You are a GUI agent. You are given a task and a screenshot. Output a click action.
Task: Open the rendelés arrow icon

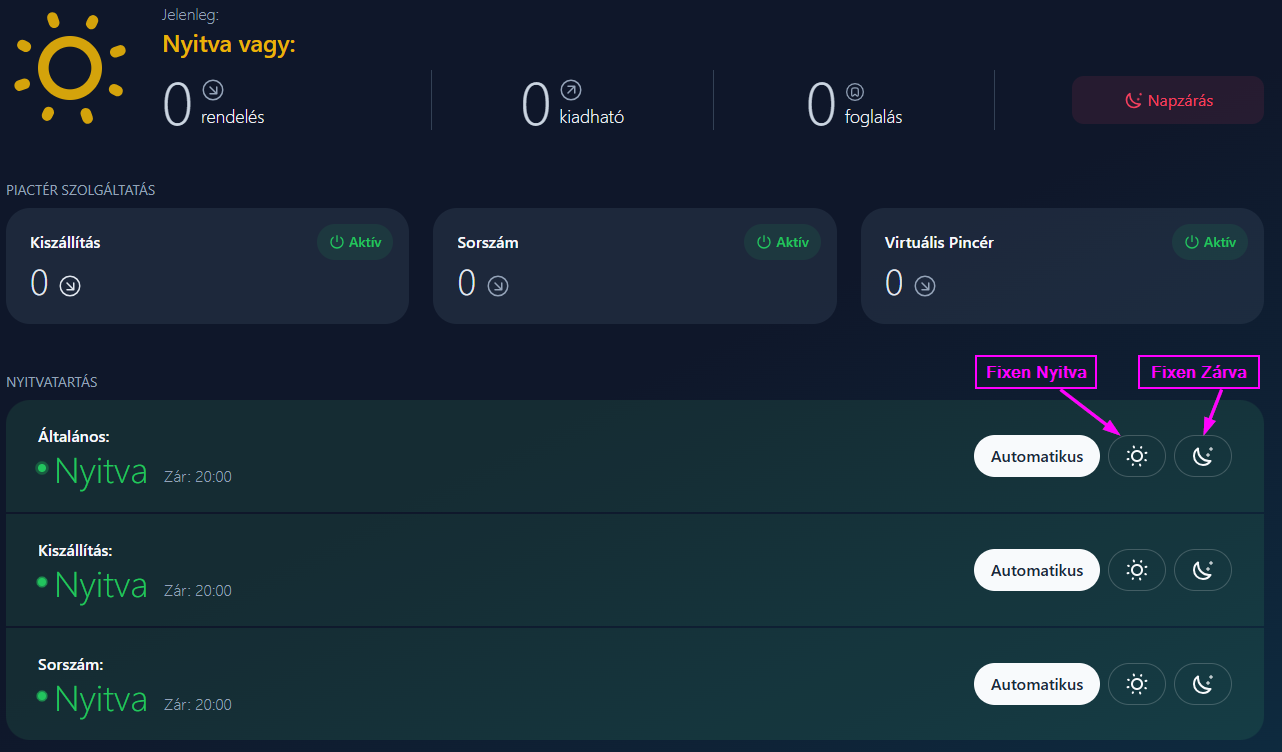pyautogui.click(x=213, y=90)
